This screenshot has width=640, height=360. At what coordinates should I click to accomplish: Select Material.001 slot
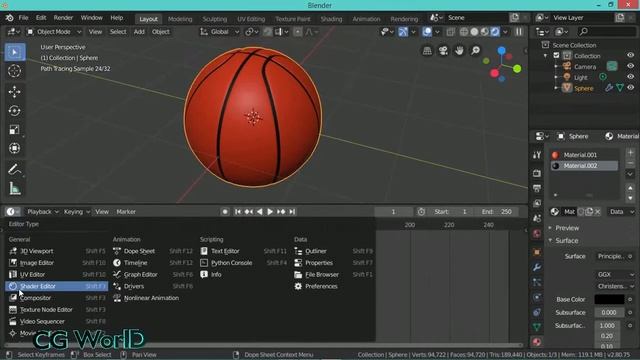pos(584,155)
